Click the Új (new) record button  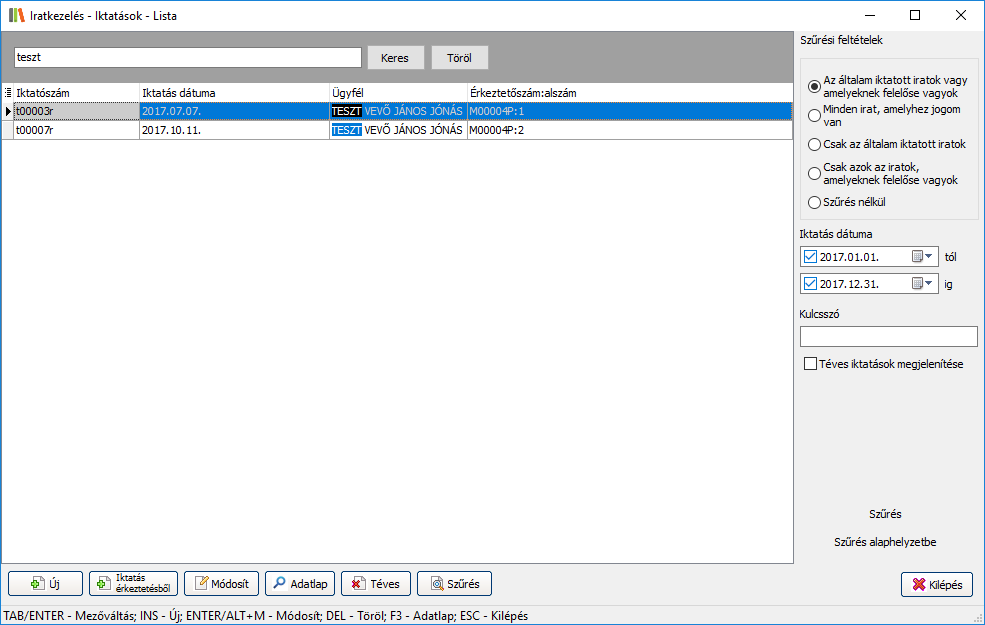click(x=45, y=584)
